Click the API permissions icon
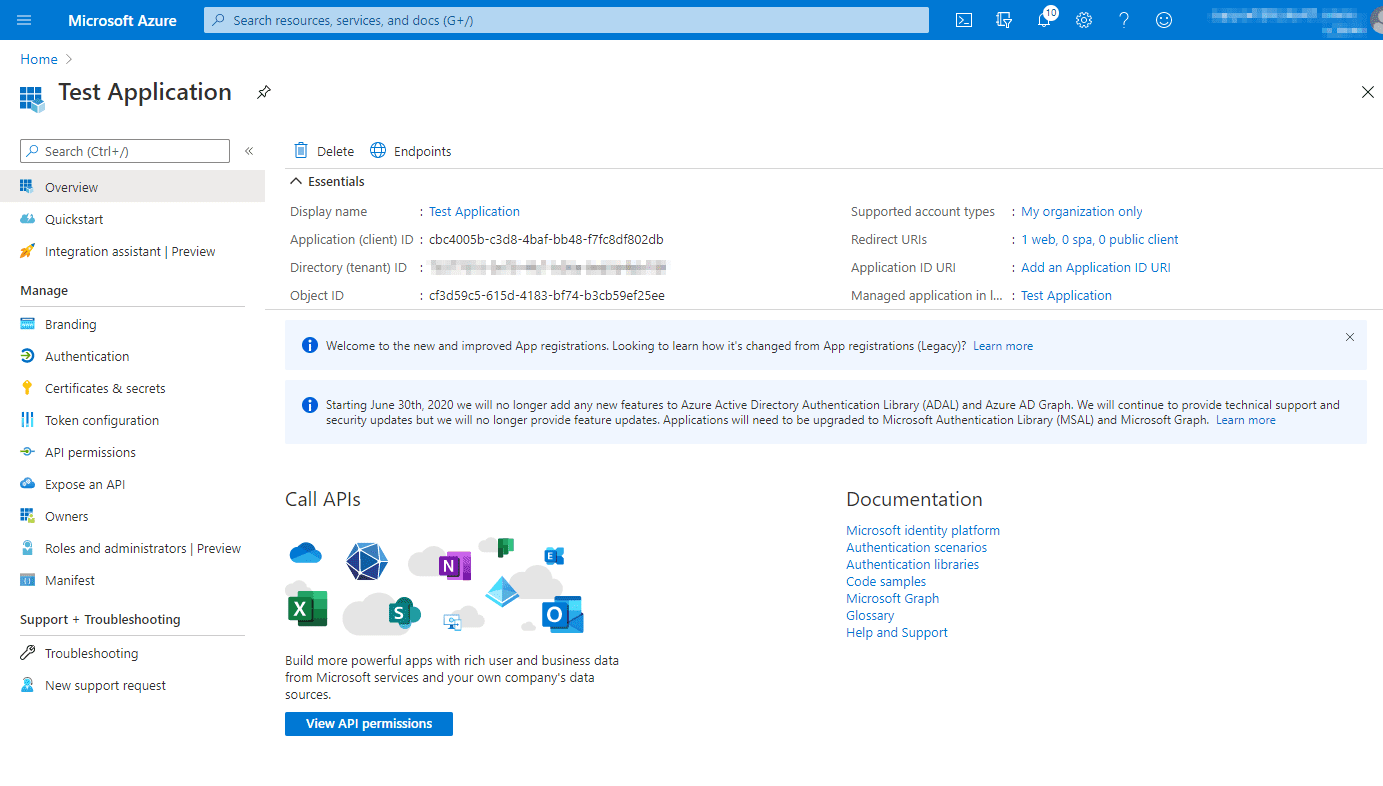Screen dimensions: 1383x786 click(x=27, y=452)
